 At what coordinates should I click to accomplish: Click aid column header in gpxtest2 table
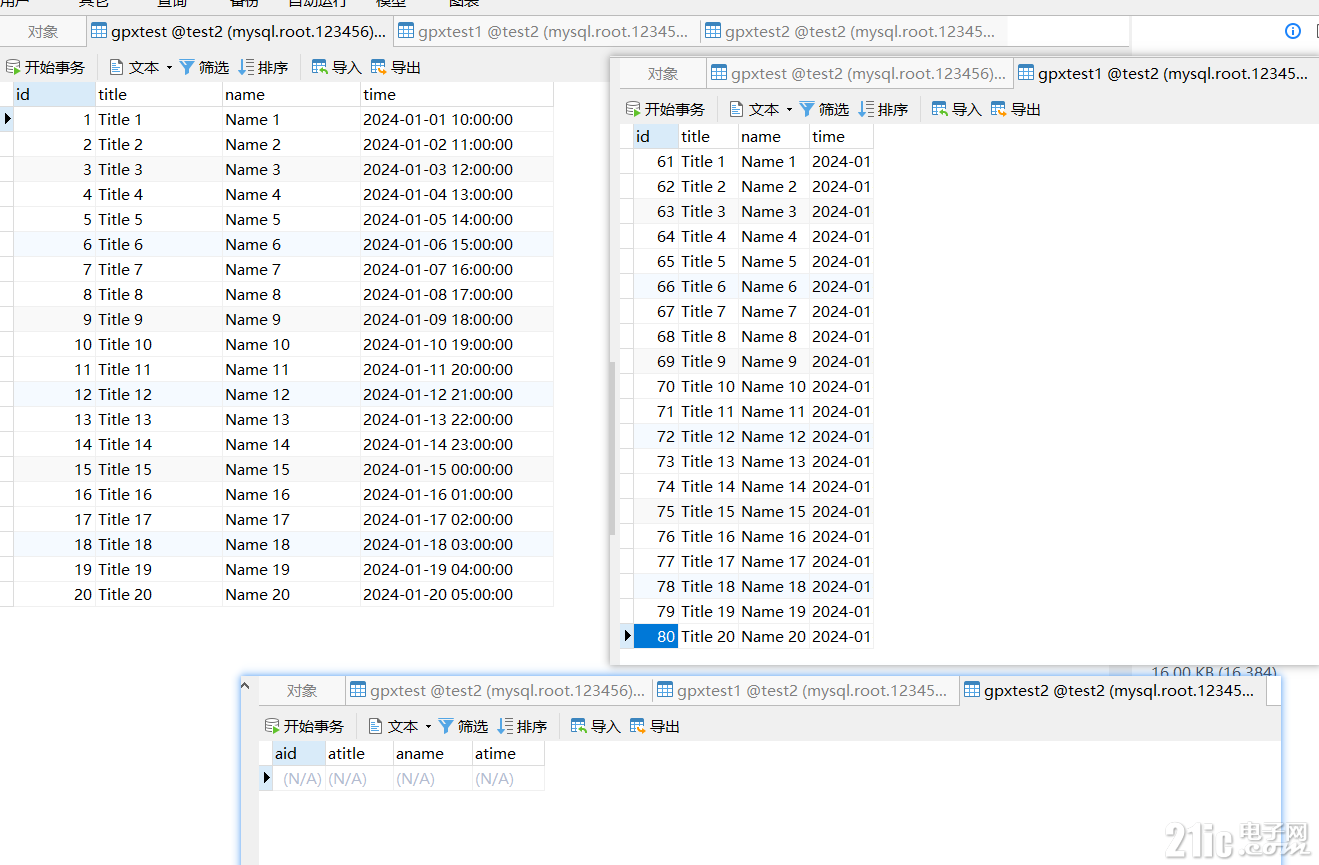tap(298, 753)
